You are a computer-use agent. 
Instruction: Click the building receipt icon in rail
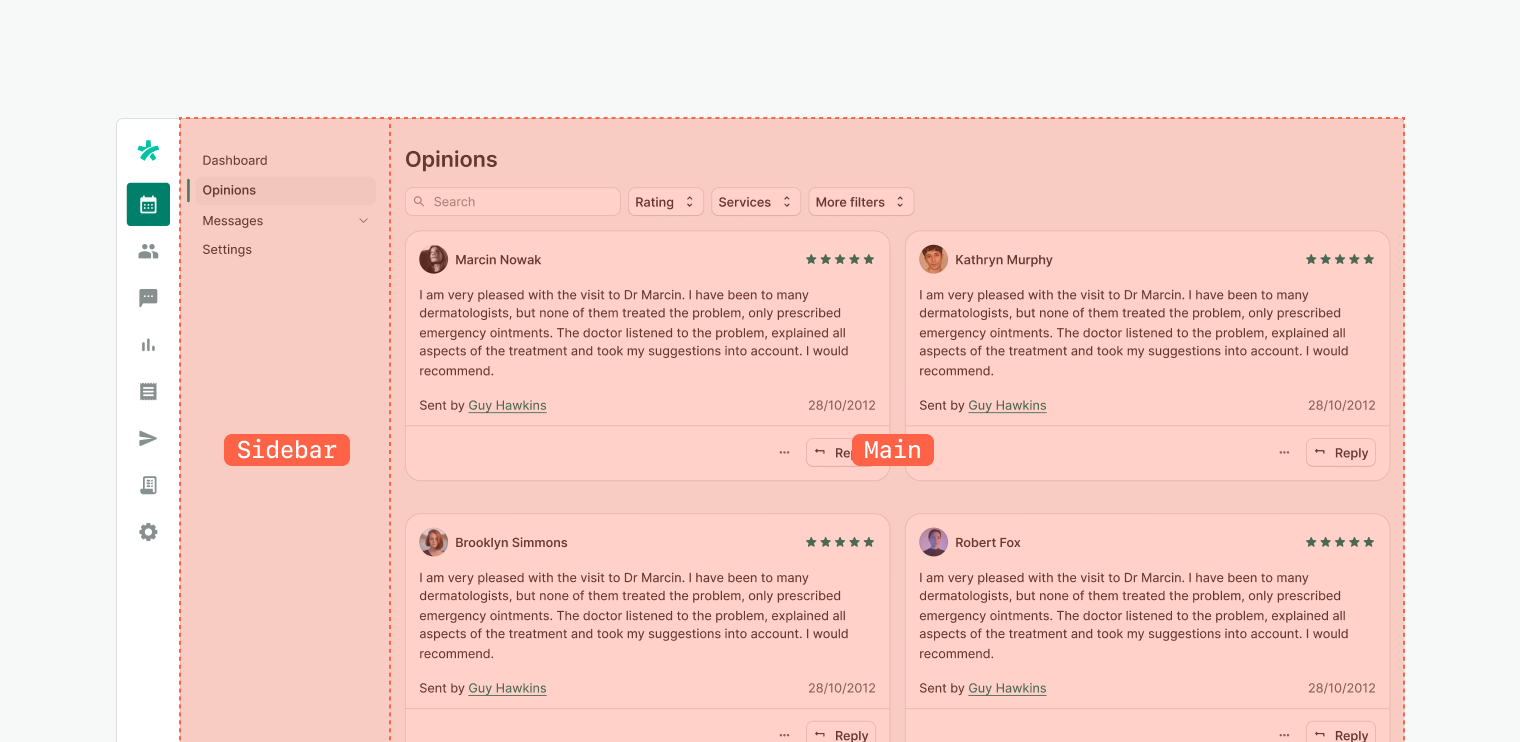click(148, 485)
